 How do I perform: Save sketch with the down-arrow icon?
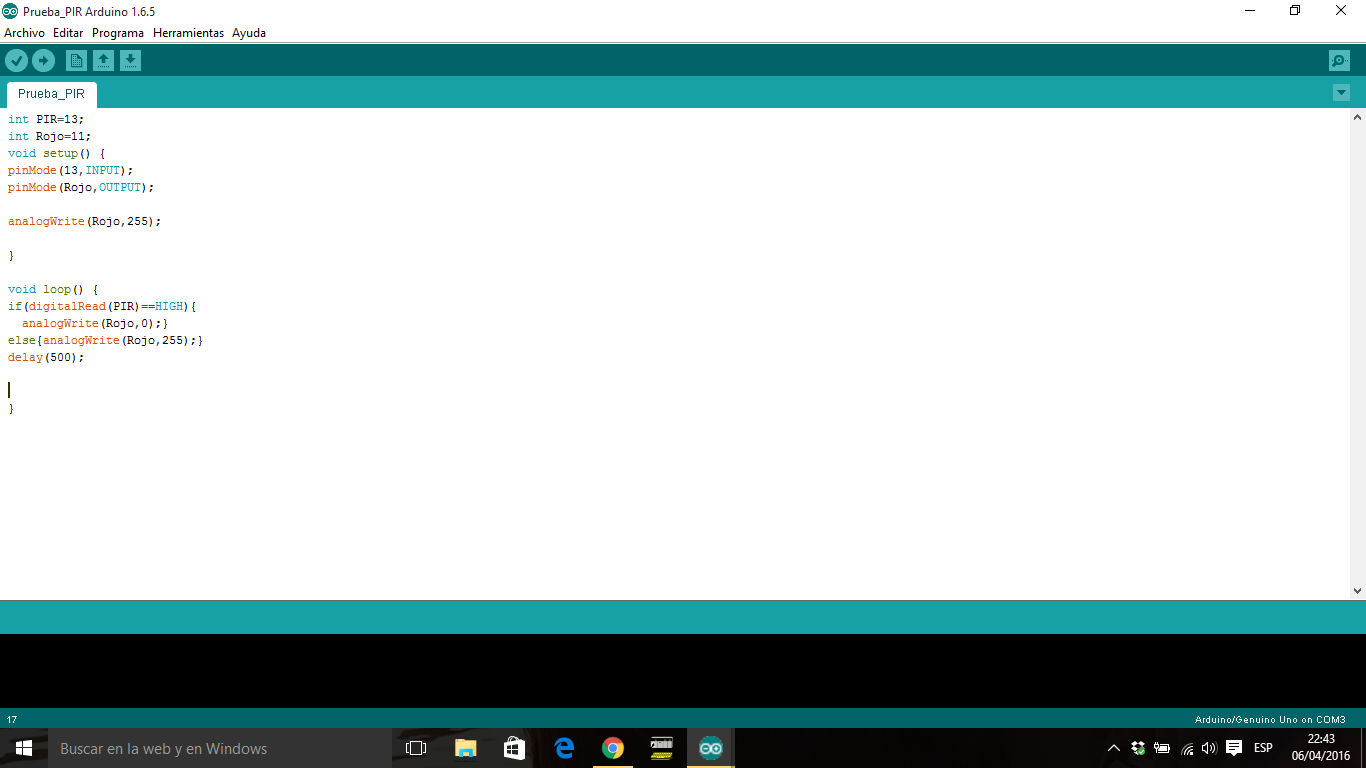click(130, 61)
